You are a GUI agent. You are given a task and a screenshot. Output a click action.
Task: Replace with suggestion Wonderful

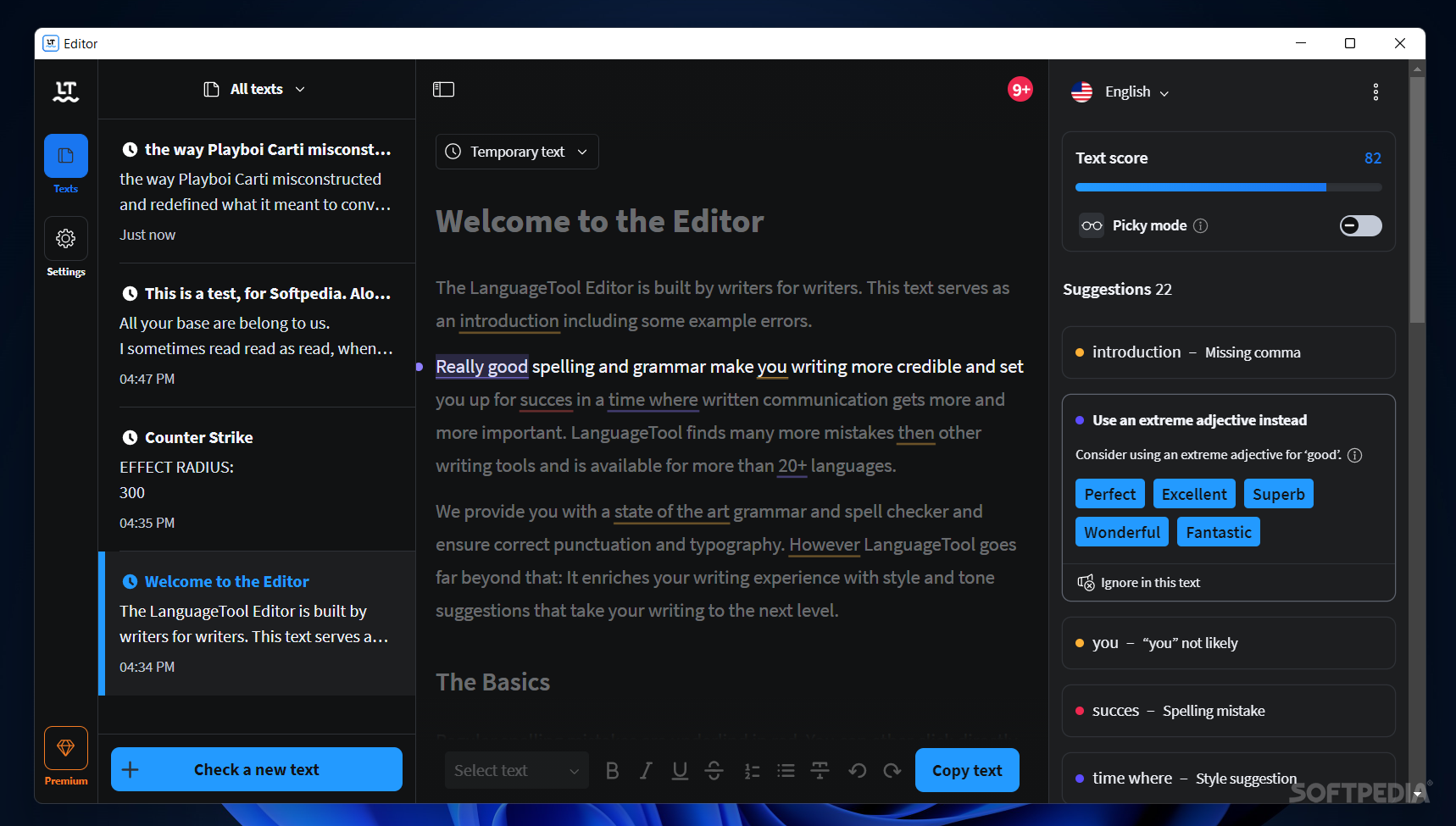pyautogui.click(x=1122, y=532)
